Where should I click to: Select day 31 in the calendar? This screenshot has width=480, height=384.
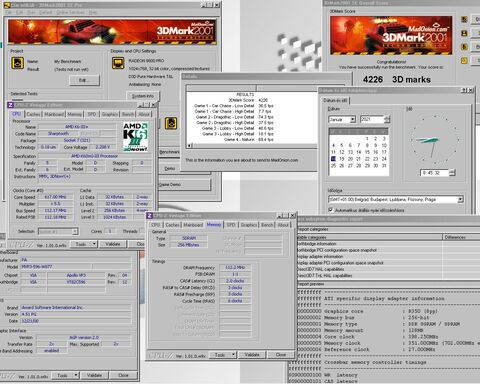point(384,166)
